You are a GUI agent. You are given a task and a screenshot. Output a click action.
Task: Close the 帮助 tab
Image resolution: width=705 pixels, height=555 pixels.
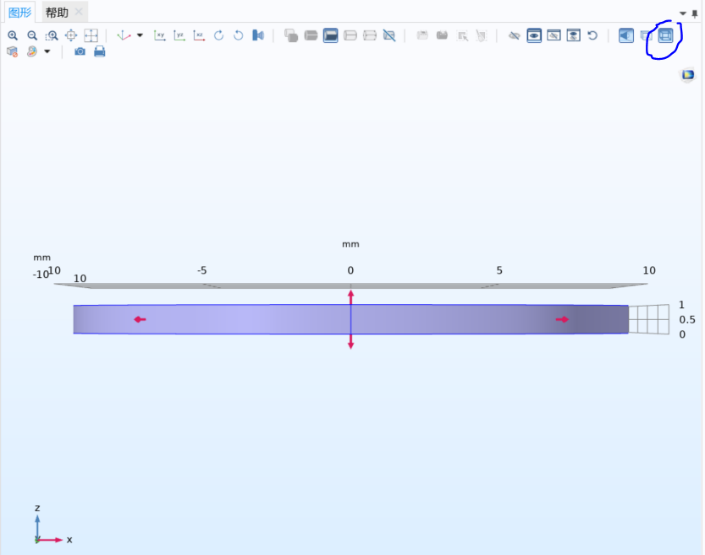79,12
